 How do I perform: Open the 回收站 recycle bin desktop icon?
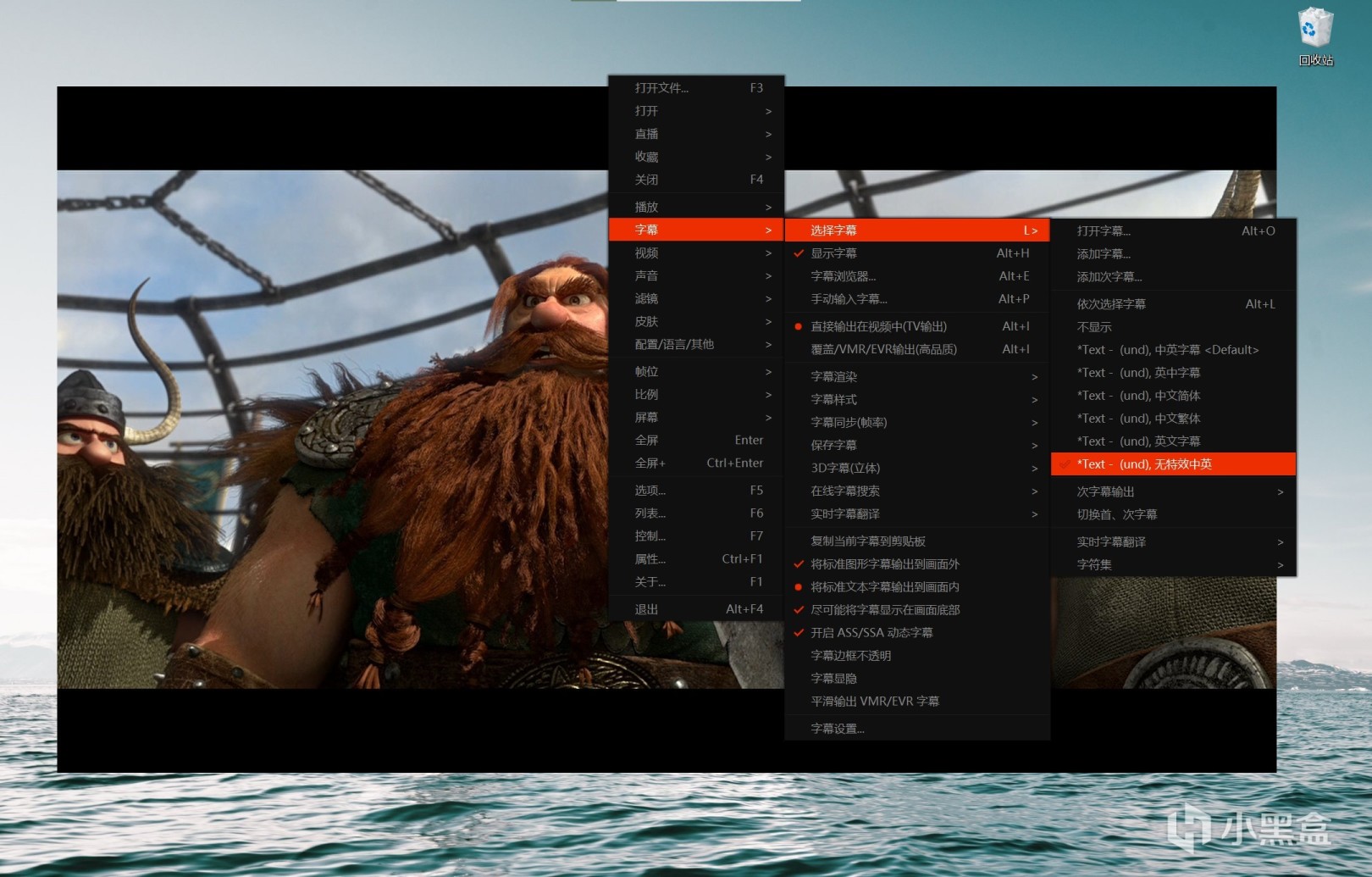[x=1315, y=36]
